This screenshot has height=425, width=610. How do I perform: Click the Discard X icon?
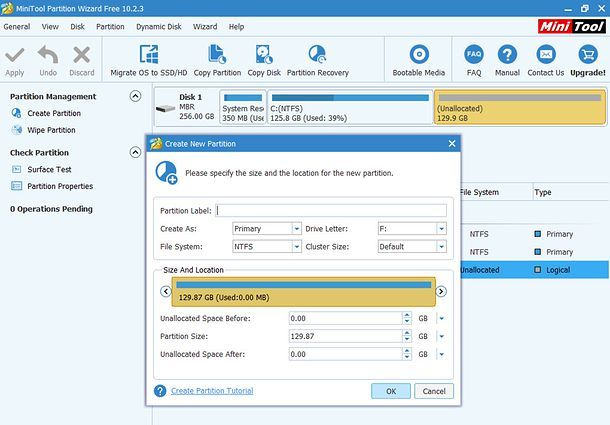[82, 55]
